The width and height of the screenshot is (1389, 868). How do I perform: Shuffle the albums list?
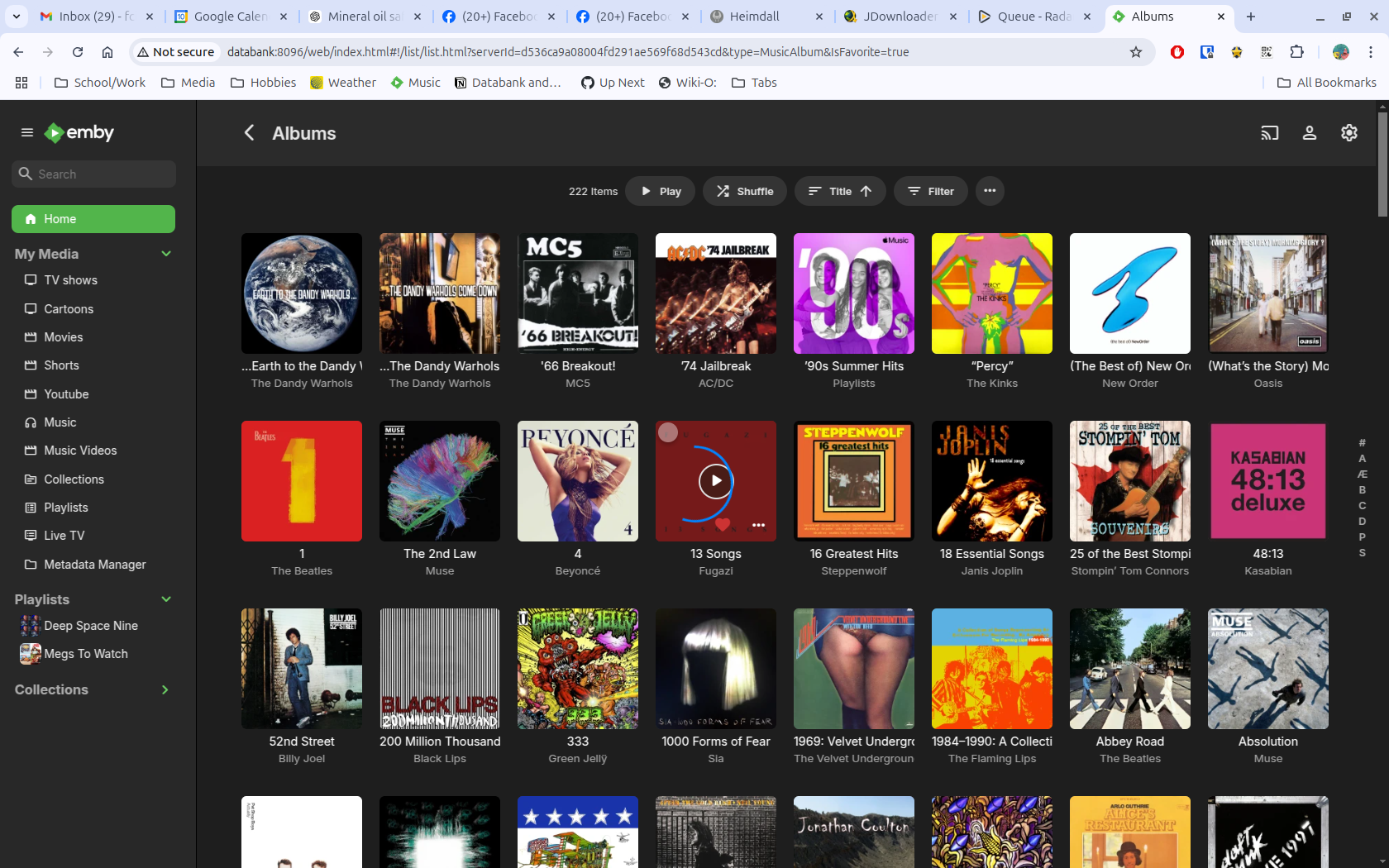pos(745,191)
